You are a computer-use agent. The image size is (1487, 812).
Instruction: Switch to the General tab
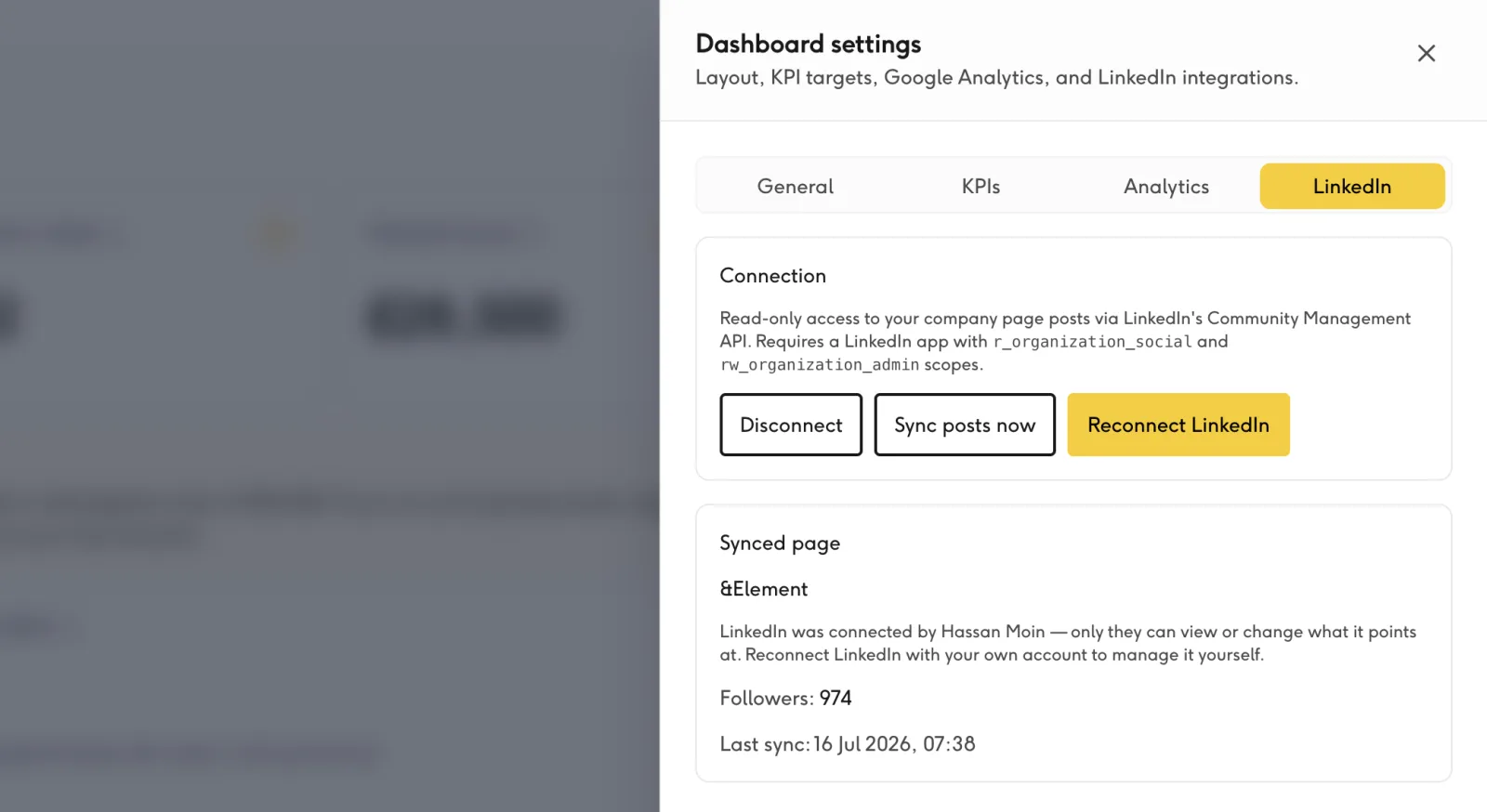pos(796,186)
